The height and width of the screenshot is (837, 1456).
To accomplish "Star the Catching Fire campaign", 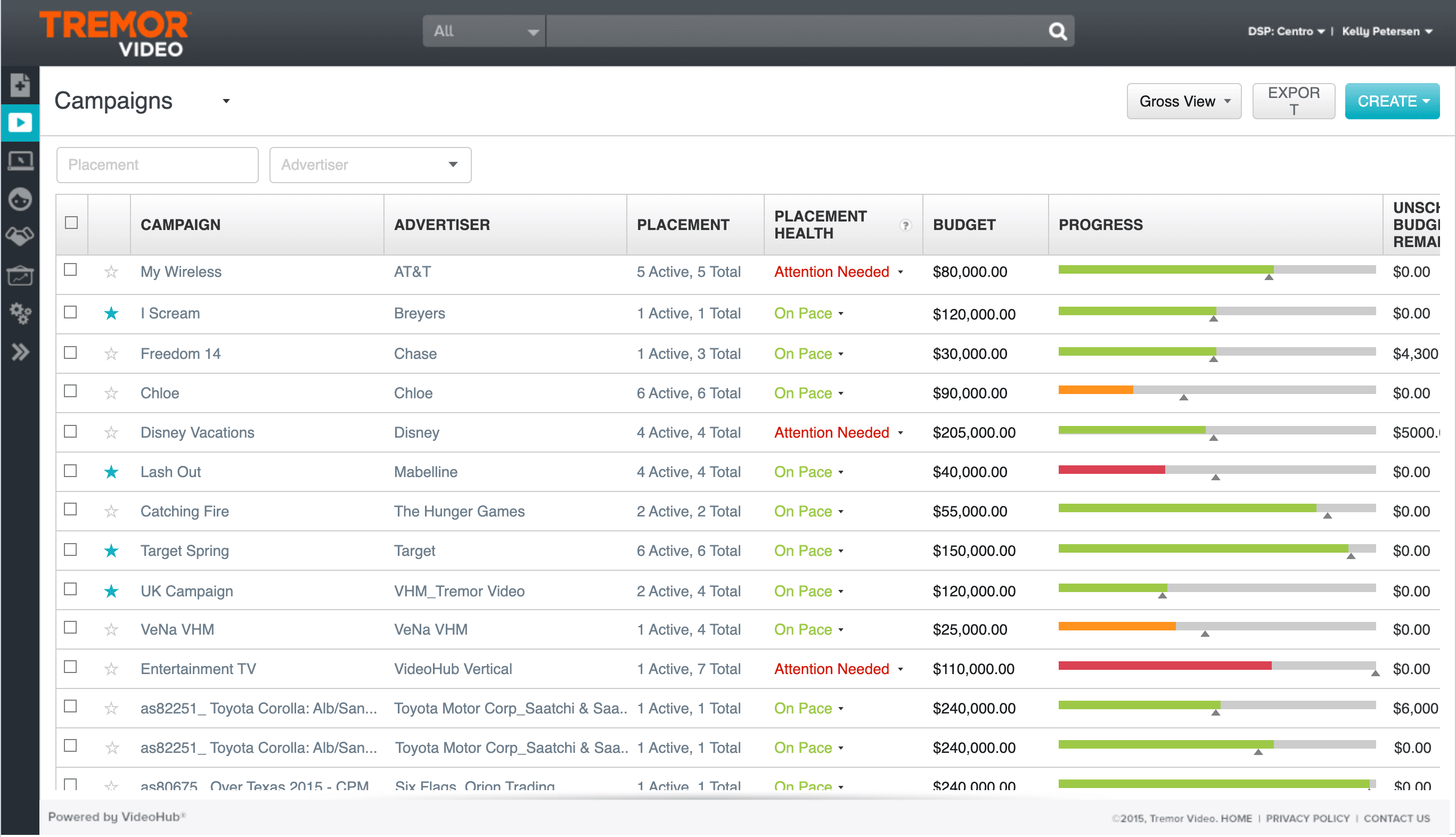I will point(111,511).
